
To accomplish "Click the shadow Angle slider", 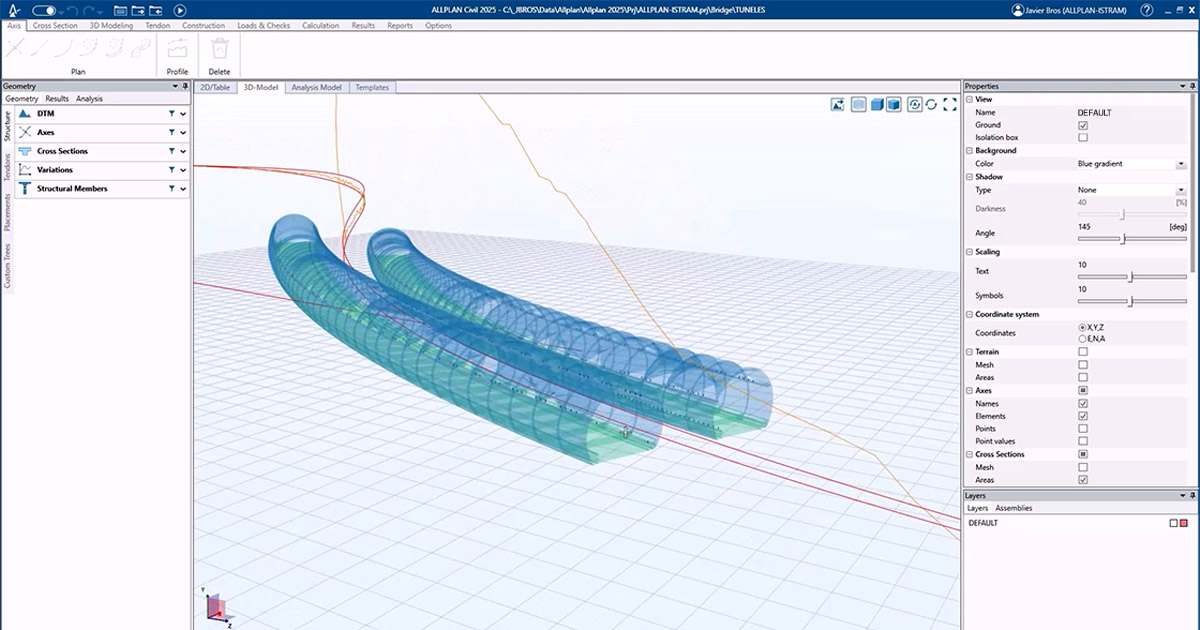I will click(x=1124, y=239).
